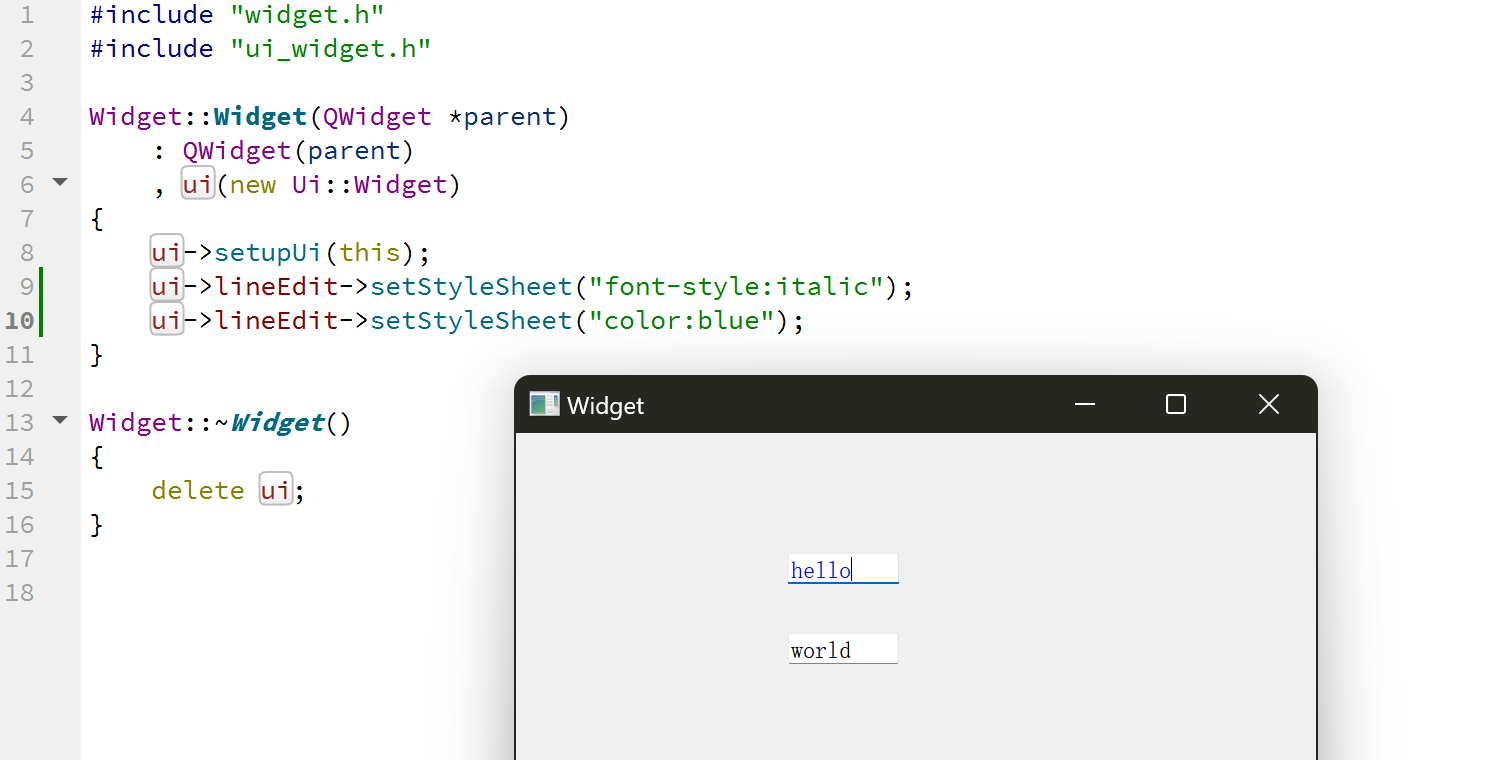Click setStyleSheet on line 9
The width and height of the screenshot is (1494, 760).
click(x=471, y=287)
